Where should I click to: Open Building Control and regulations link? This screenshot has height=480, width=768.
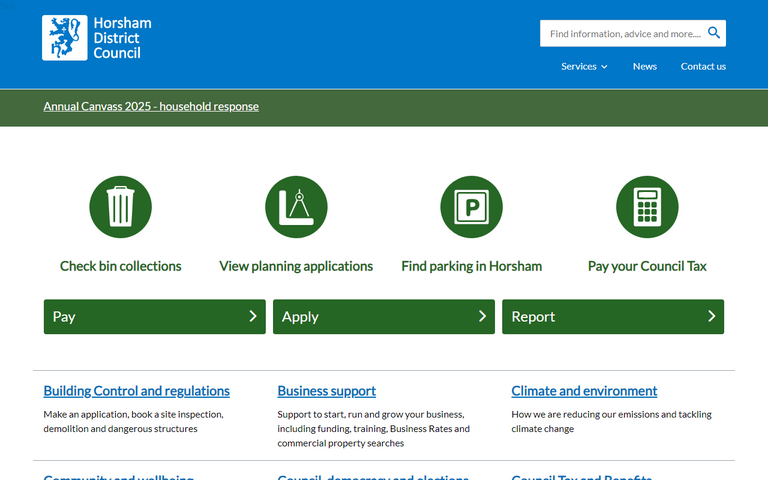137,391
